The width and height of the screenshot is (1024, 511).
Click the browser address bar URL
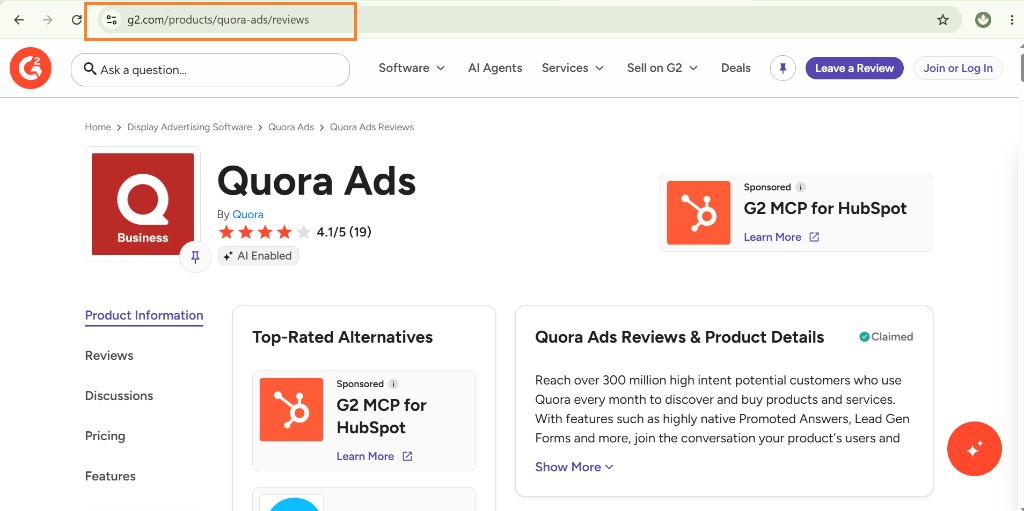[x=218, y=20]
